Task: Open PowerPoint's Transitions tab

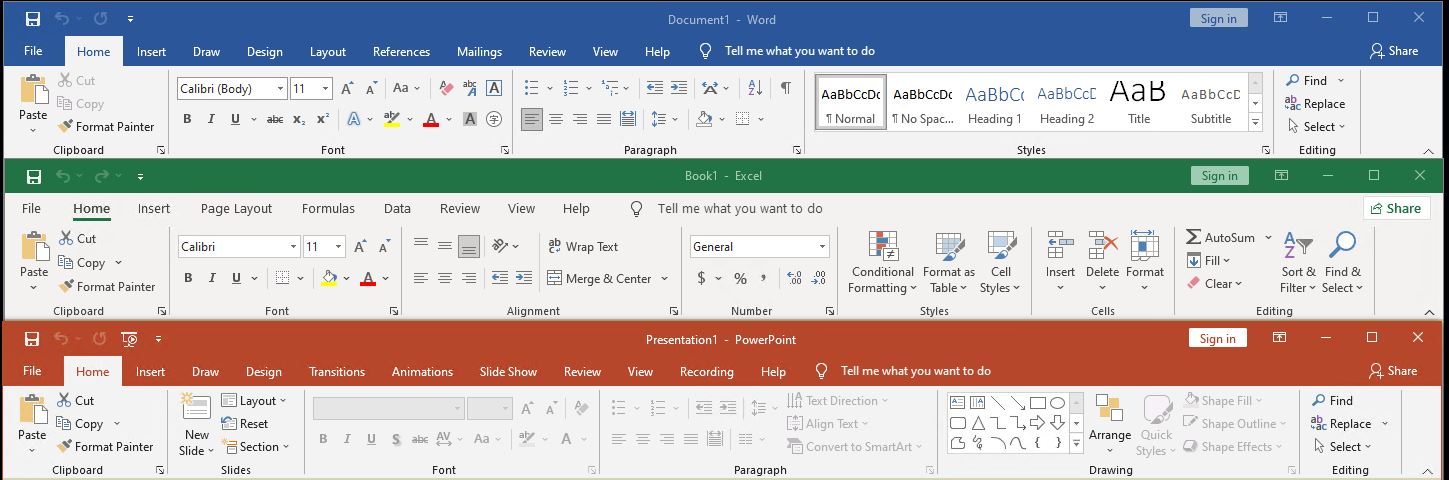Action: 337,371
